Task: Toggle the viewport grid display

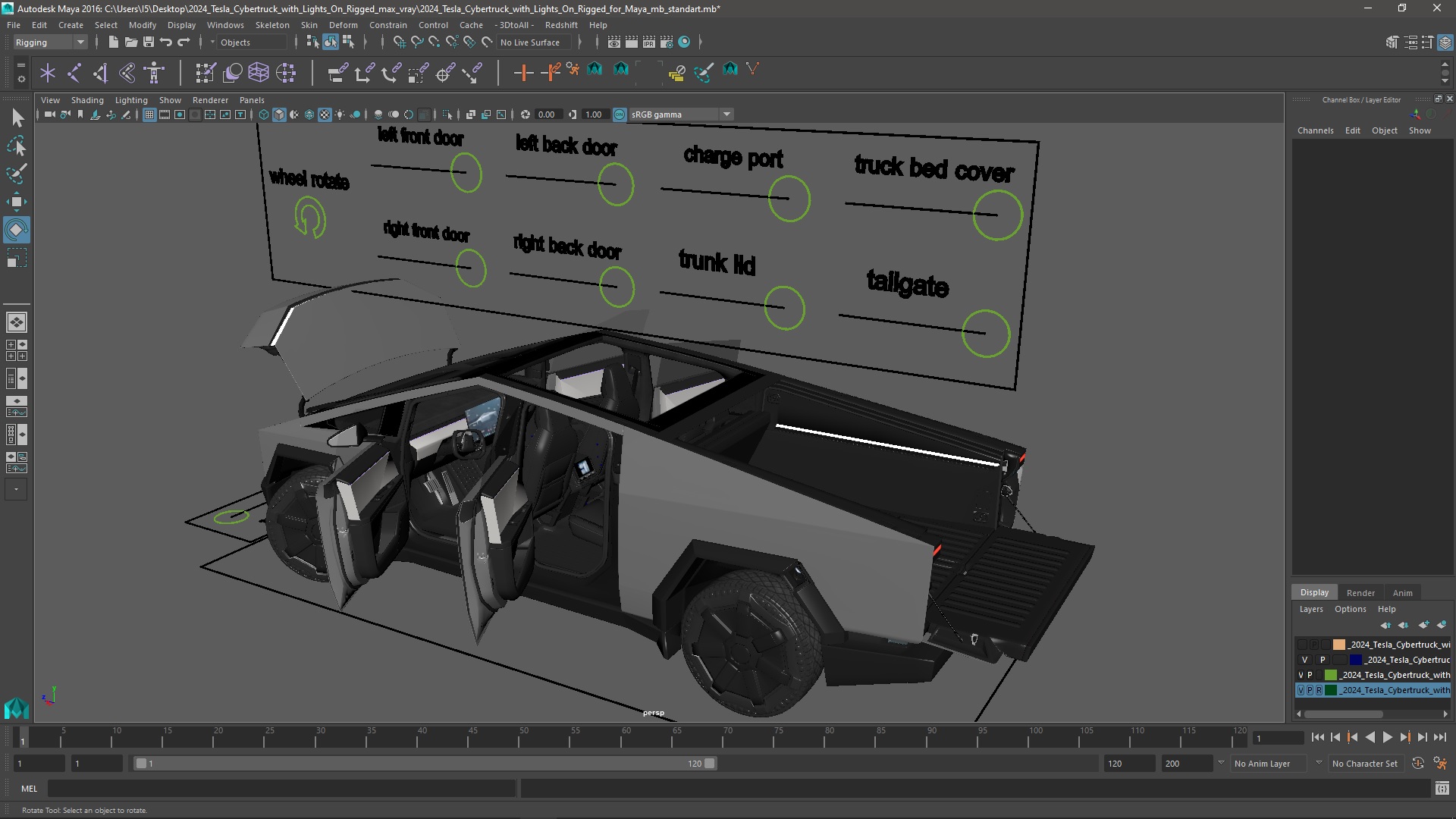Action: [149, 115]
